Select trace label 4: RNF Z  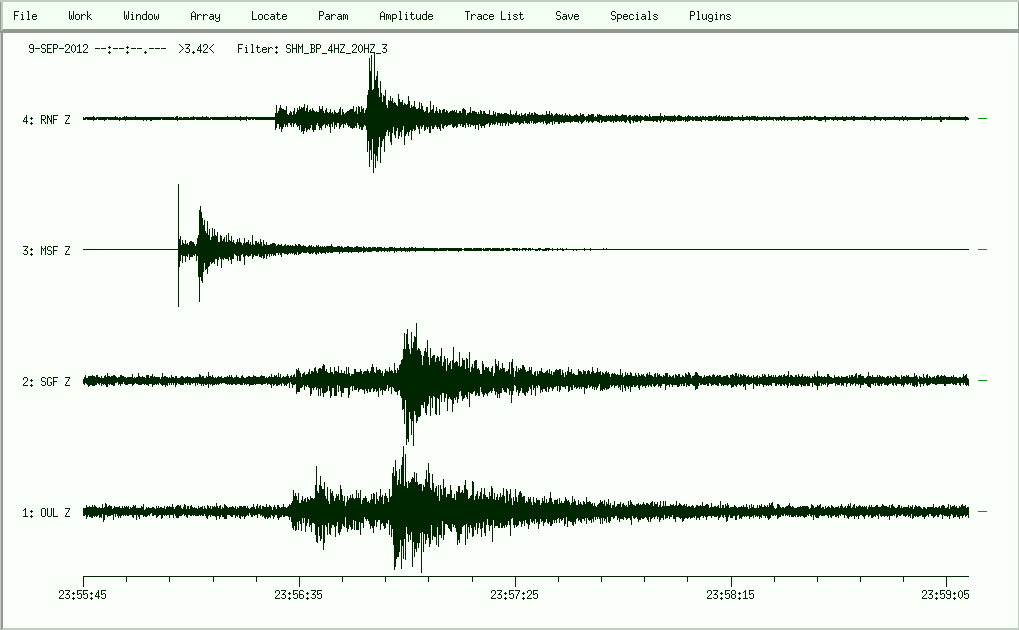pyautogui.click(x=46, y=120)
